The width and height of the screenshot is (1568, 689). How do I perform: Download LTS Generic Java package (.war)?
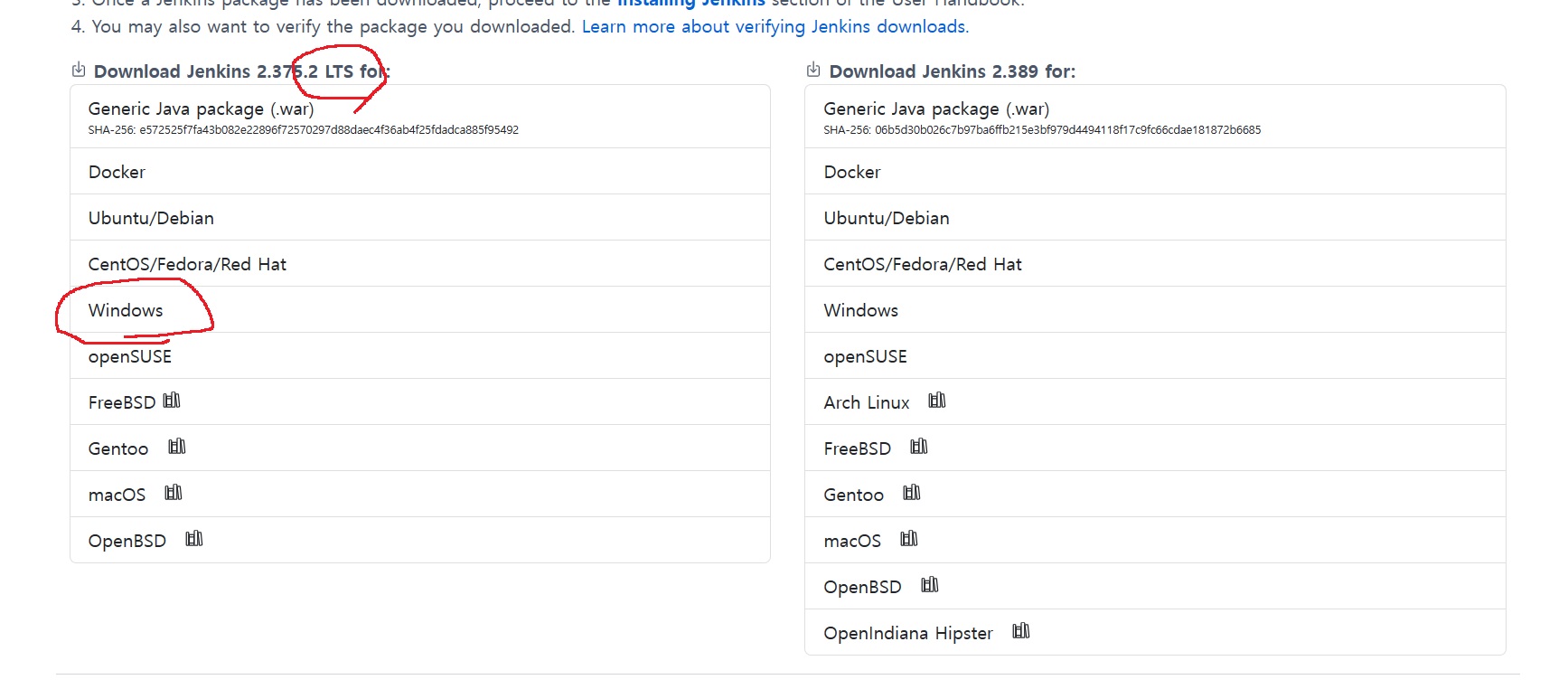[x=420, y=117]
